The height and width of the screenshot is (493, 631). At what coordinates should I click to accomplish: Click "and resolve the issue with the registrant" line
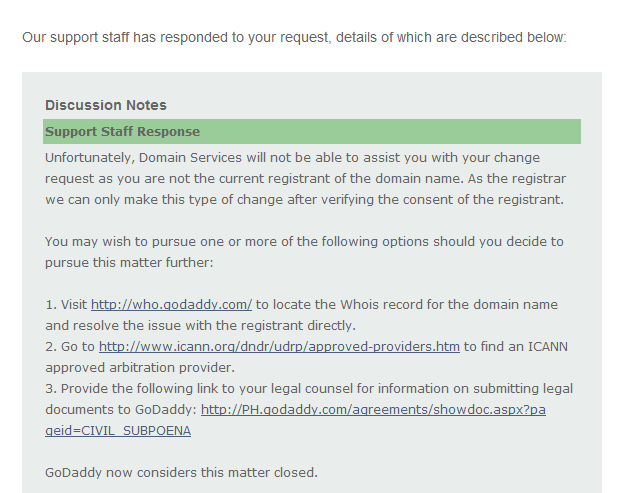coord(200,326)
